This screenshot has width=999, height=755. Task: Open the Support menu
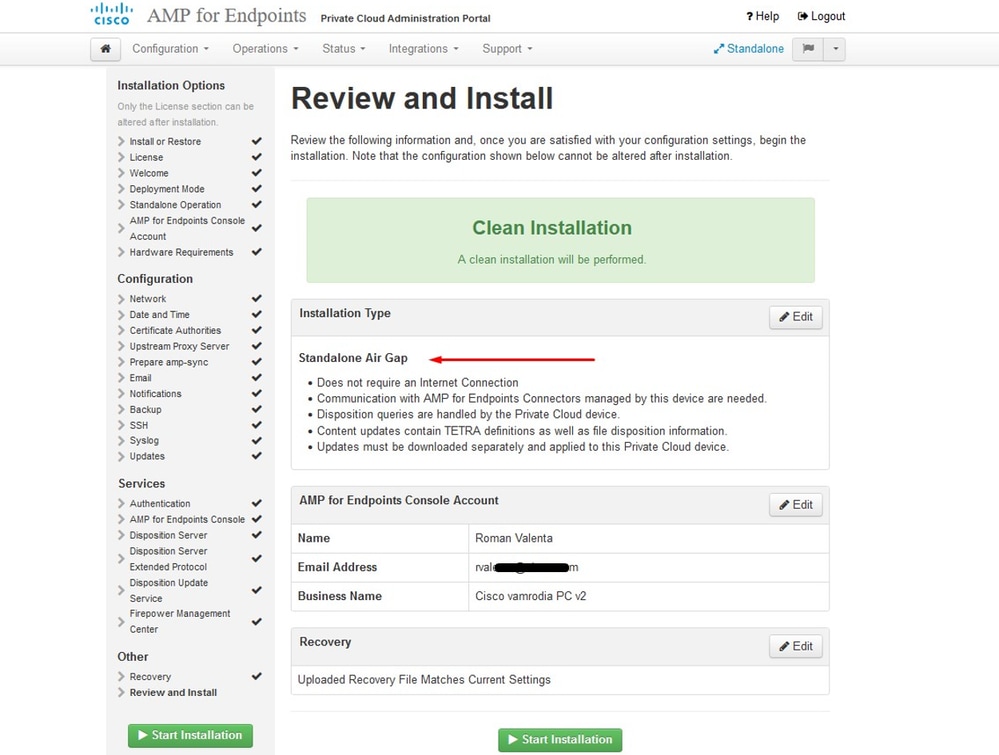[507, 49]
